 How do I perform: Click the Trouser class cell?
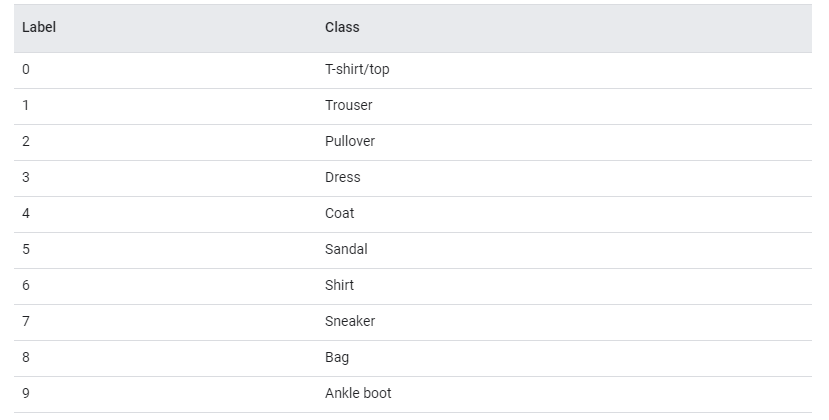tap(348, 105)
